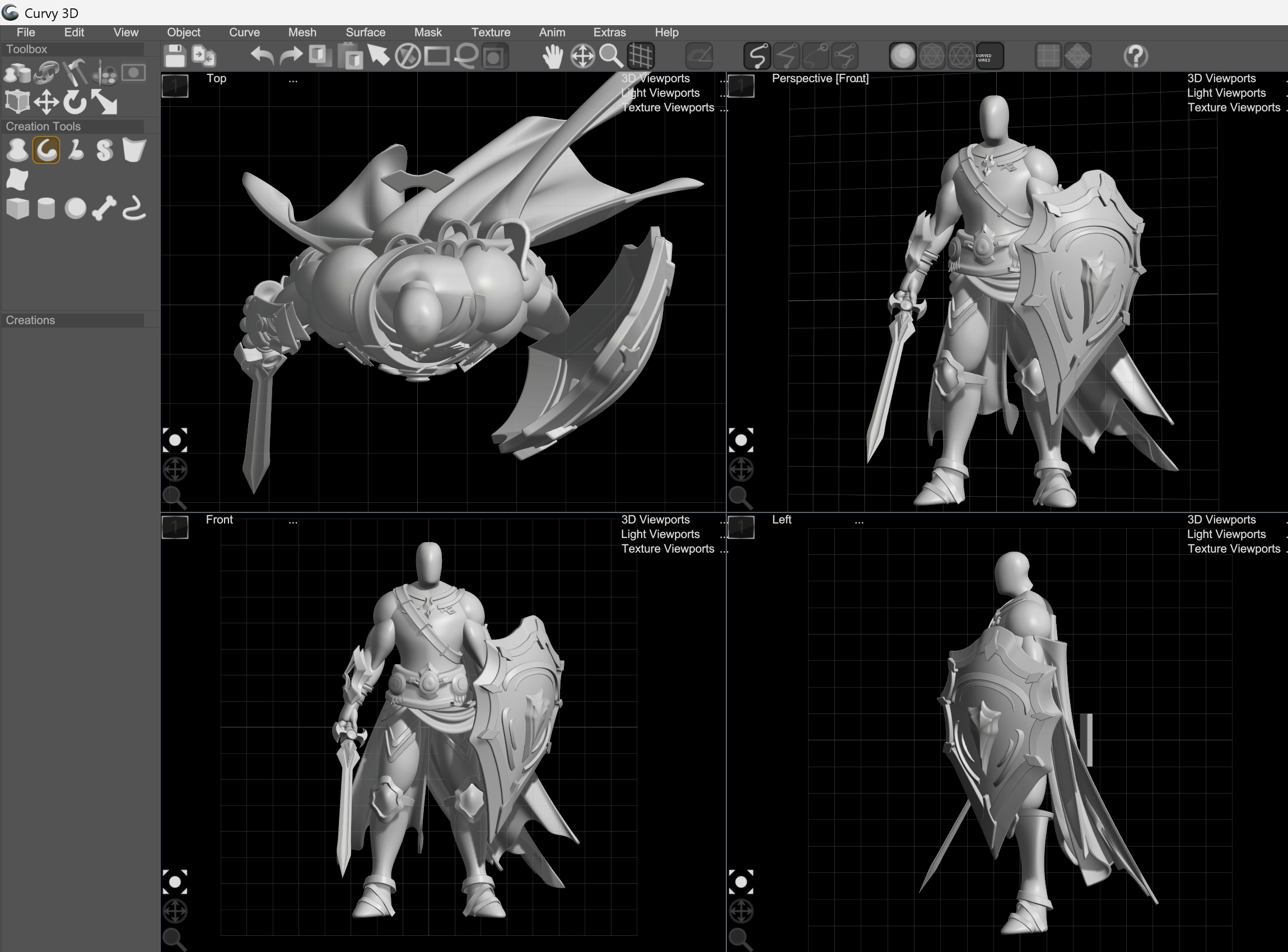Viewport: 1288px width, 952px height.
Task: Toggle the first wireframe sphere display mode
Action: 932,57
